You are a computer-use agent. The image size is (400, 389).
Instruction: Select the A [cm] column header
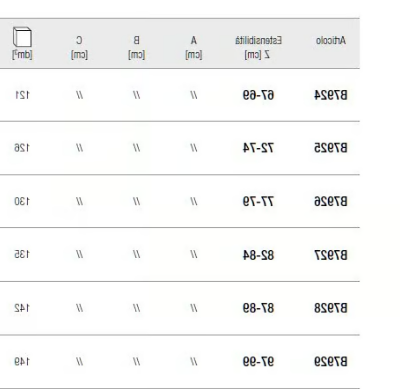tap(194, 47)
